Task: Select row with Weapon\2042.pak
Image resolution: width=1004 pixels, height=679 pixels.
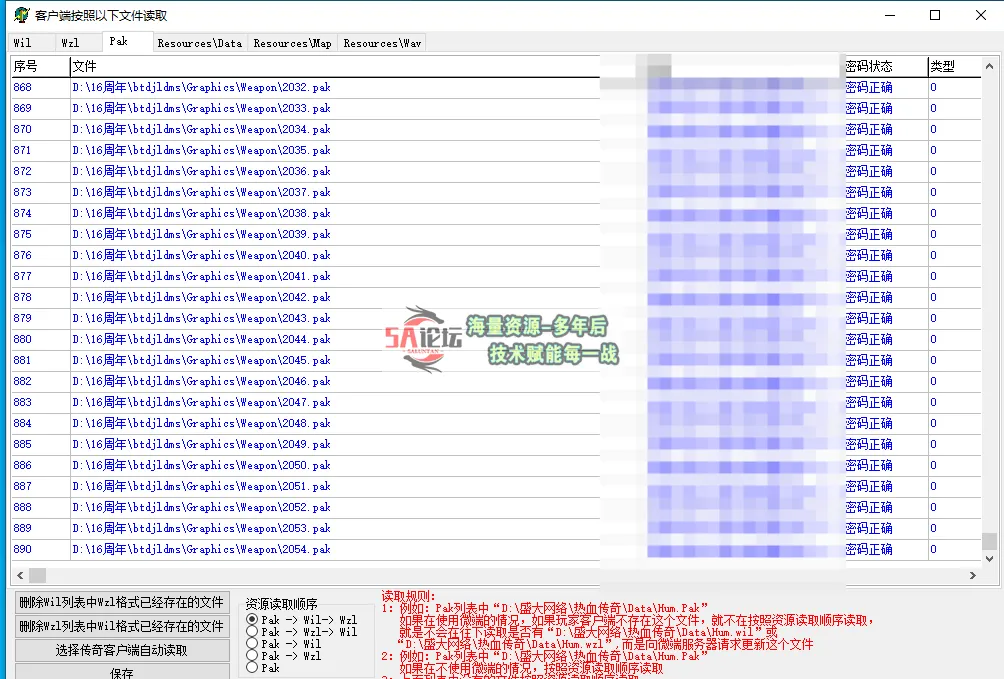Action: (496, 297)
